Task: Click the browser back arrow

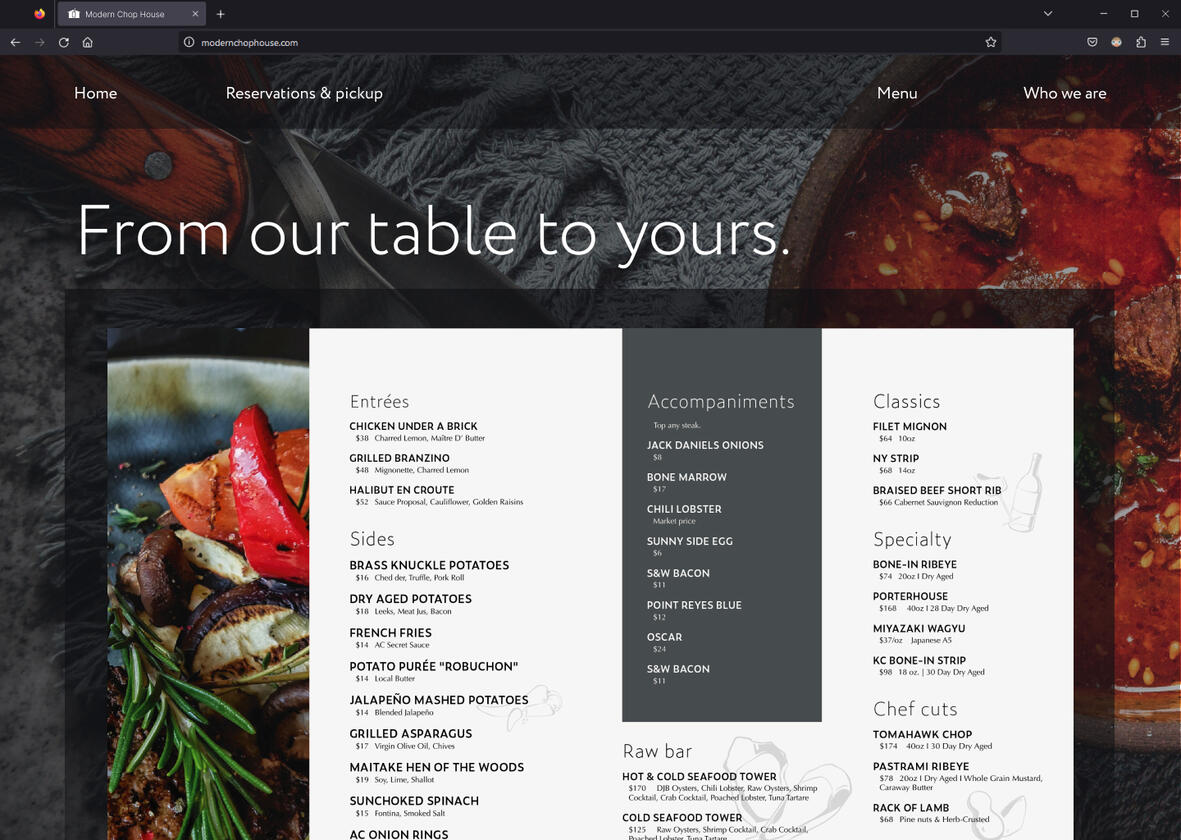Action: (15, 42)
